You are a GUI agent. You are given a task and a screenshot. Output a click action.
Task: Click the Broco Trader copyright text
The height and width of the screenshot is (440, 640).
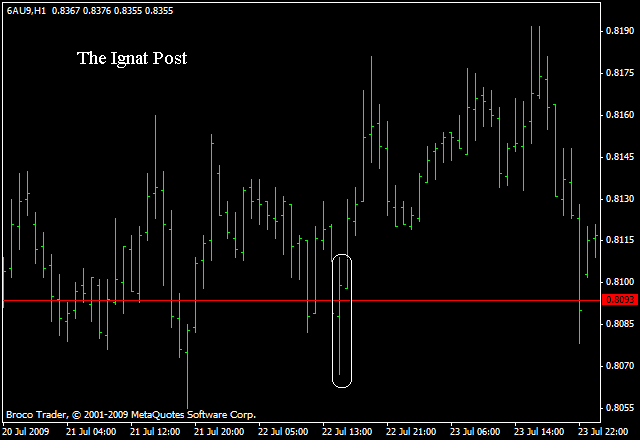[130, 414]
